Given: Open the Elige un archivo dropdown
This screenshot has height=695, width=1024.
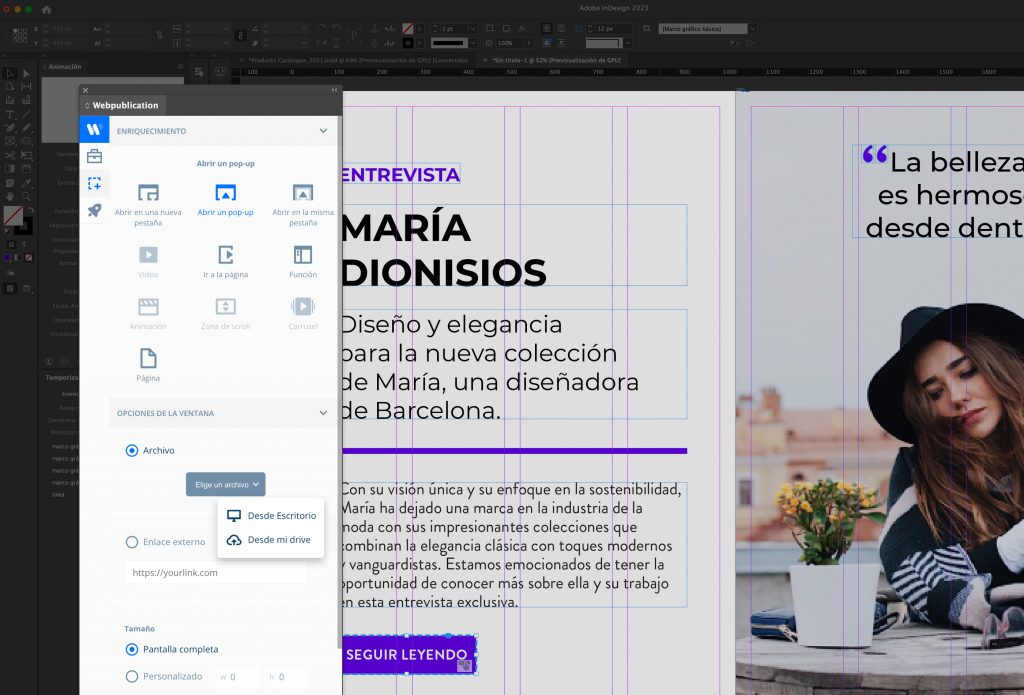Looking at the screenshot, I should pos(225,484).
